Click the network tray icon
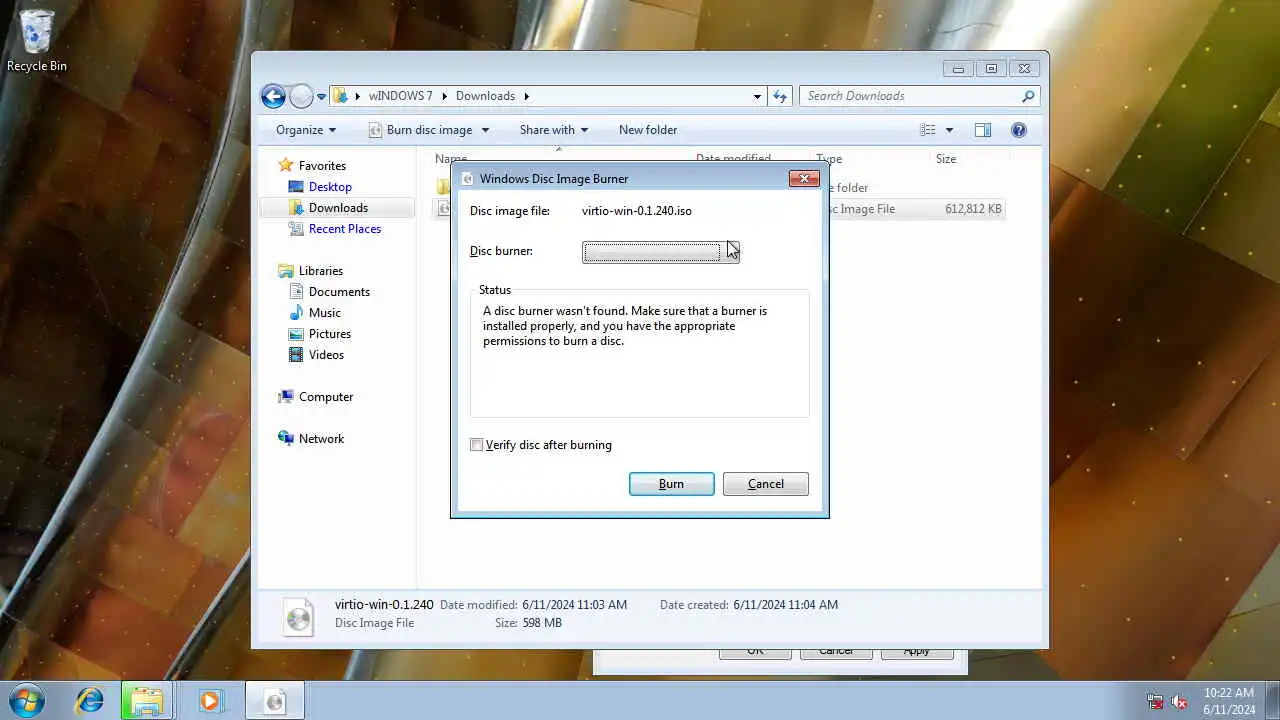 click(1155, 702)
